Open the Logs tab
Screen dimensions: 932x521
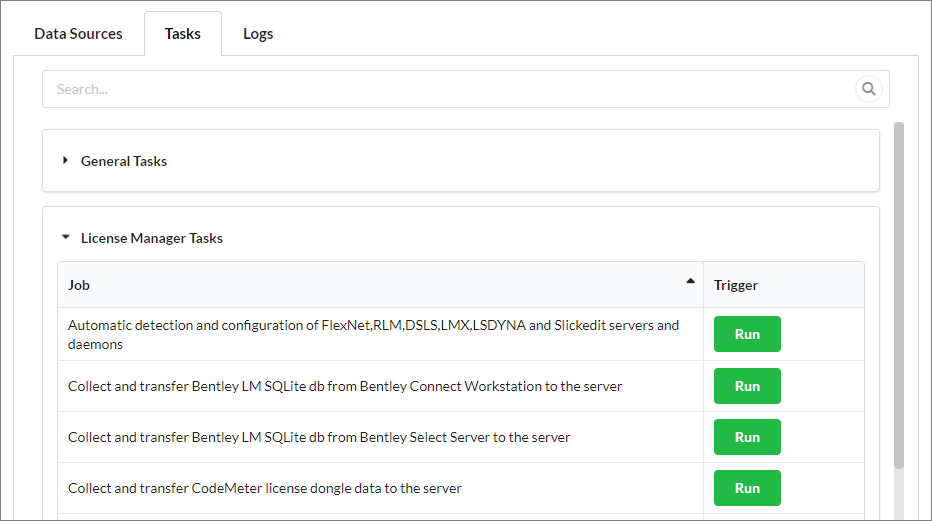[x=258, y=34]
